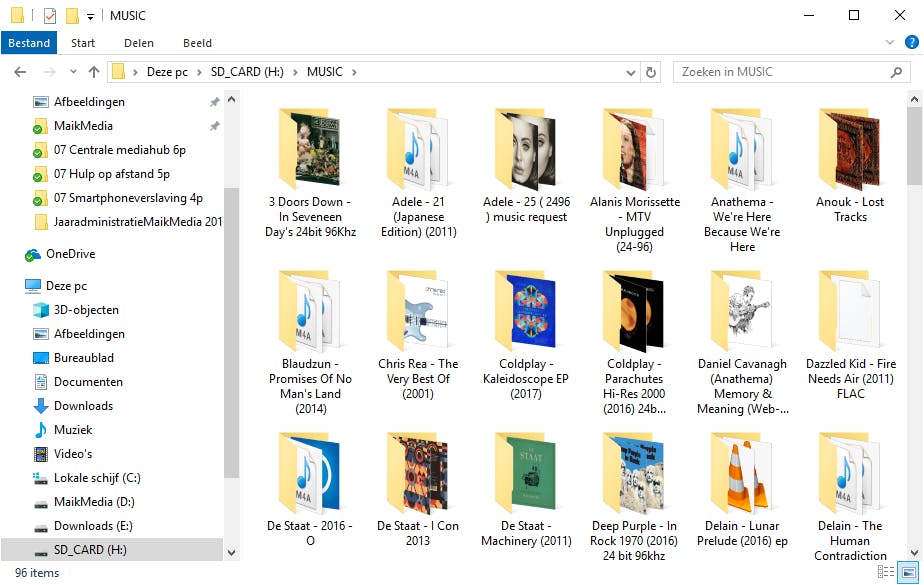The width and height of the screenshot is (924, 585).
Task: Open the Coldplay Kaleidoscope EP folder
Action: click(526, 335)
